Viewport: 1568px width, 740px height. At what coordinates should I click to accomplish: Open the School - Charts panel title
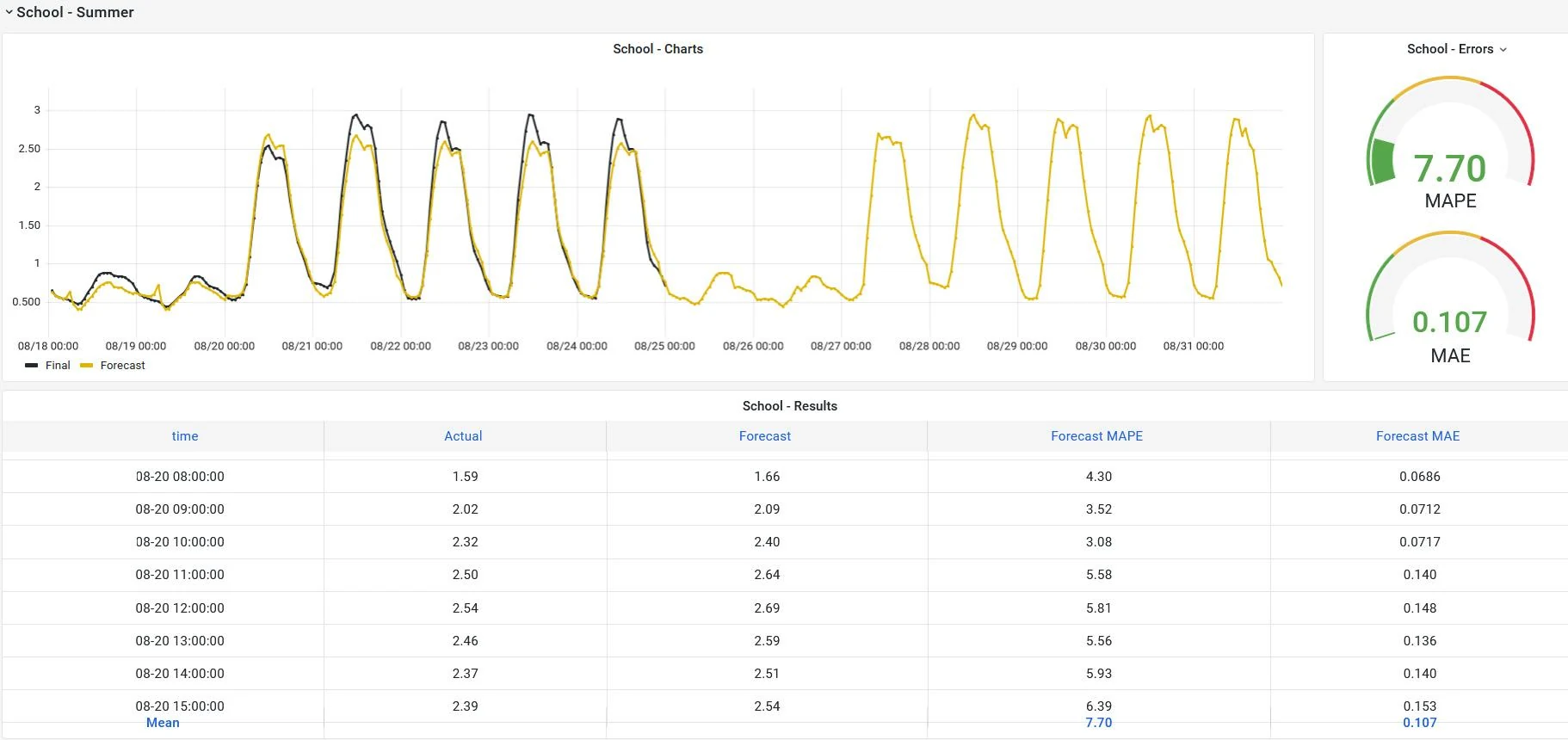point(657,49)
